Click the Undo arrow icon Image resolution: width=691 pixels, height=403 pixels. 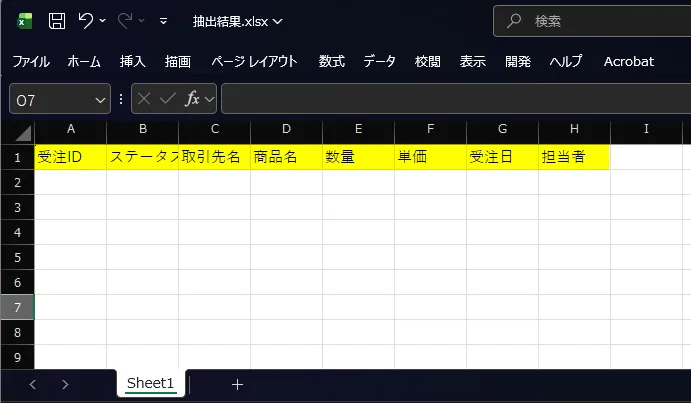86,20
